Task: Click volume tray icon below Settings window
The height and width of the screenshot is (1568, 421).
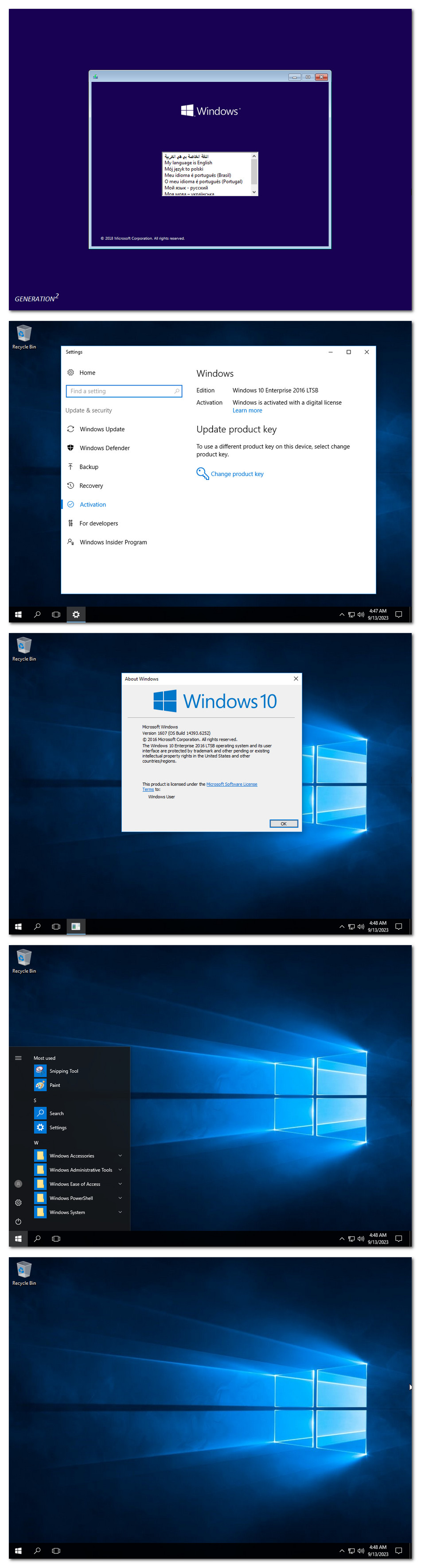Action: tap(361, 615)
